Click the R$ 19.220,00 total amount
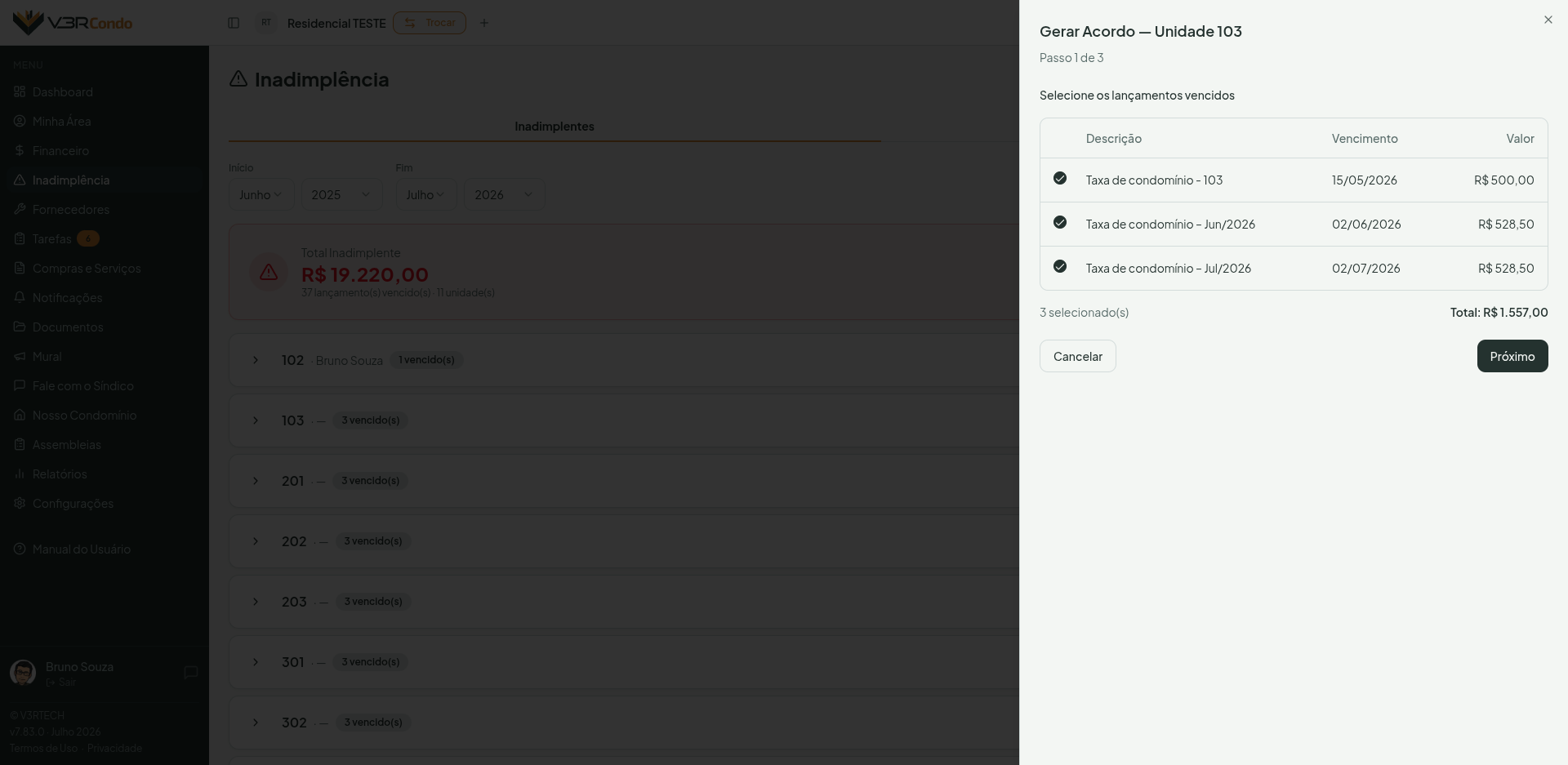The image size is (1568, 765). click(x=365, y=274)
